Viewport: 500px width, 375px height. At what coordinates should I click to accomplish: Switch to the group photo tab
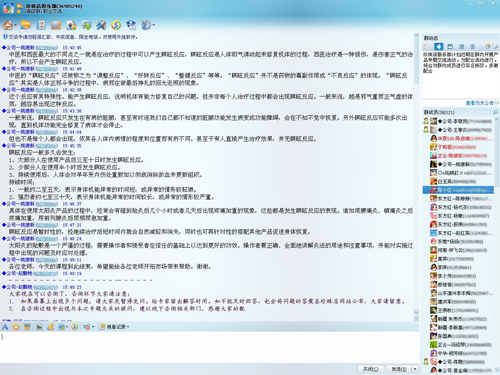tap(450, 46)
